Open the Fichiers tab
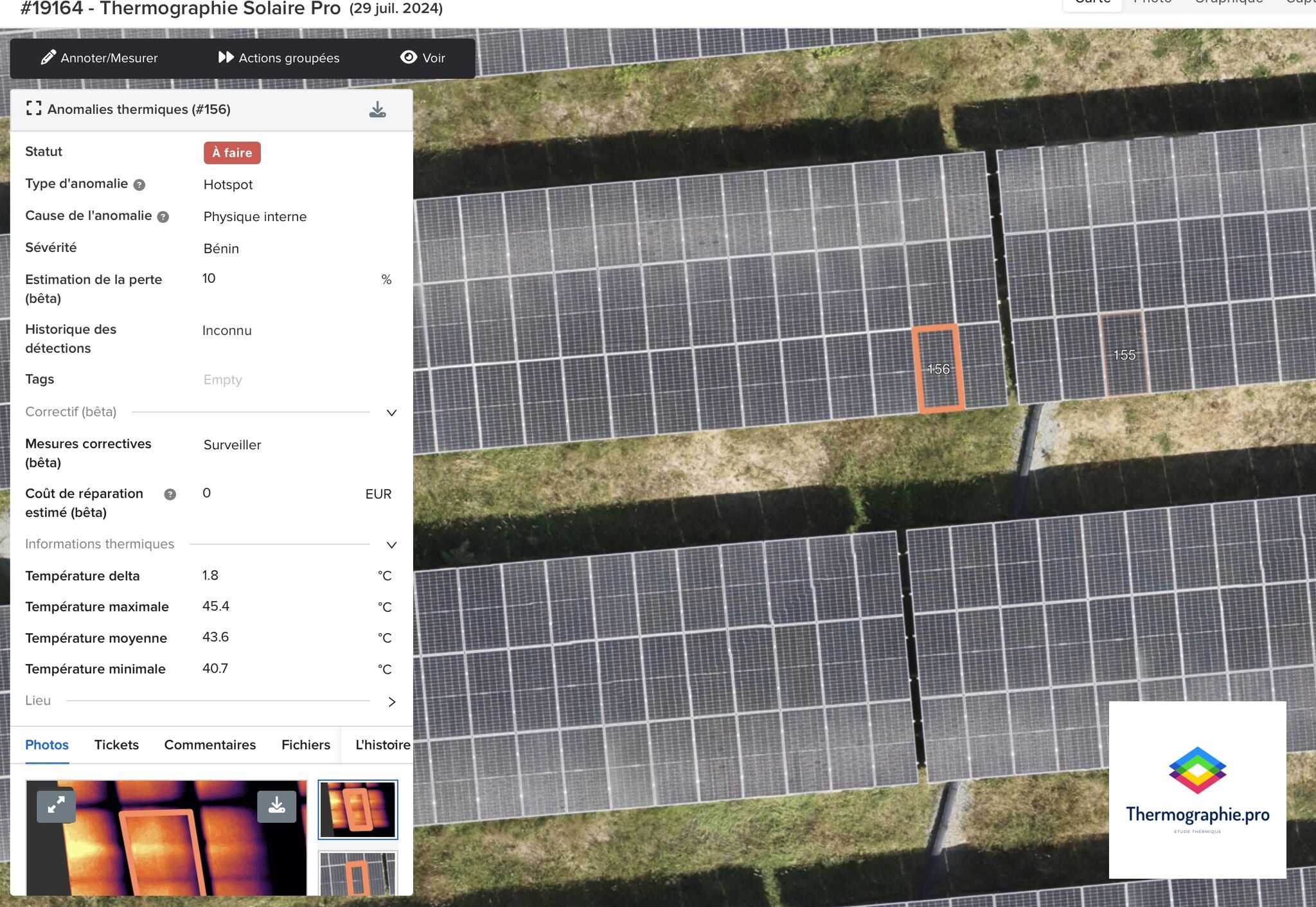Screen dimensions: 1316x907 [x=305, y=745]
